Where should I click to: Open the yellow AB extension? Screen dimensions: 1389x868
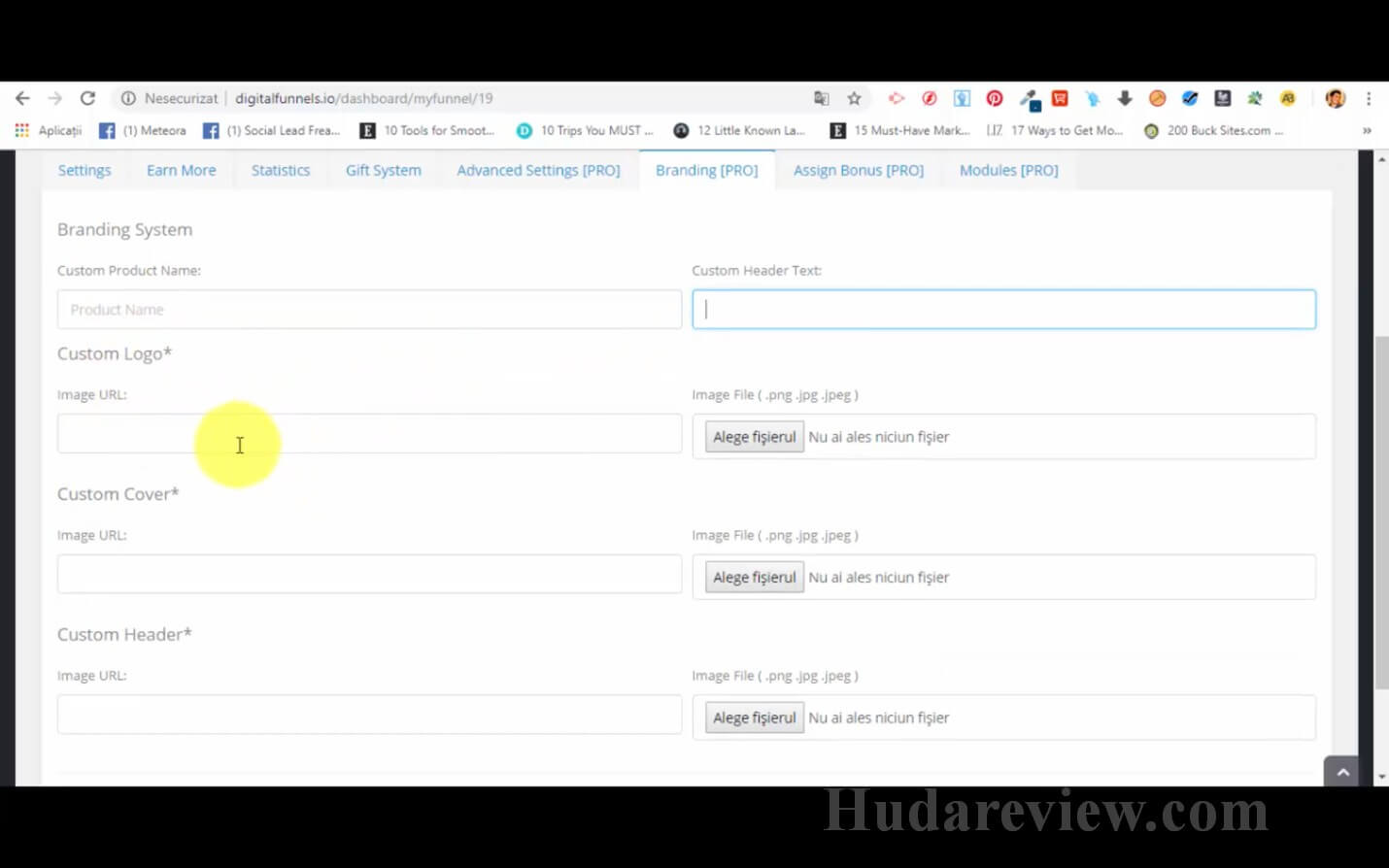click(x=1288, y=98)
